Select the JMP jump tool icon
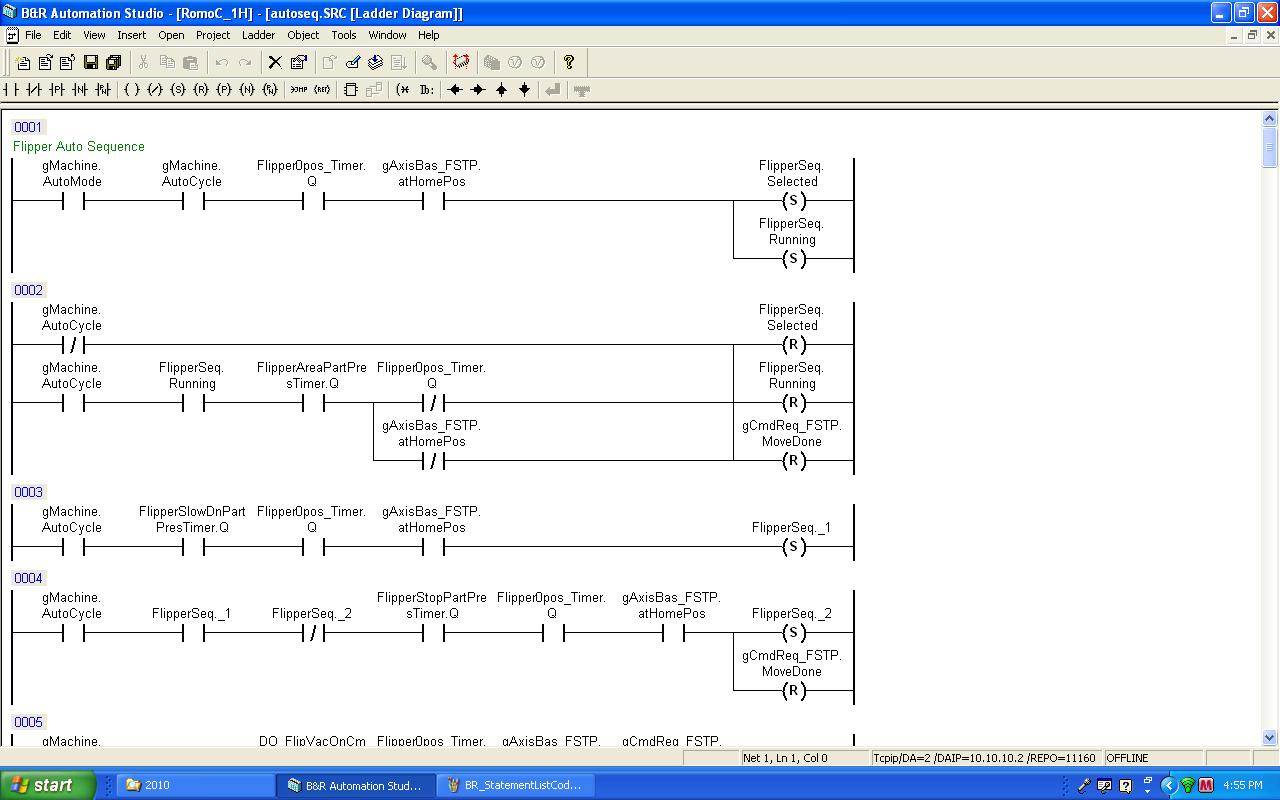The height and width of the screenshot is (800, 1280). 299,90
